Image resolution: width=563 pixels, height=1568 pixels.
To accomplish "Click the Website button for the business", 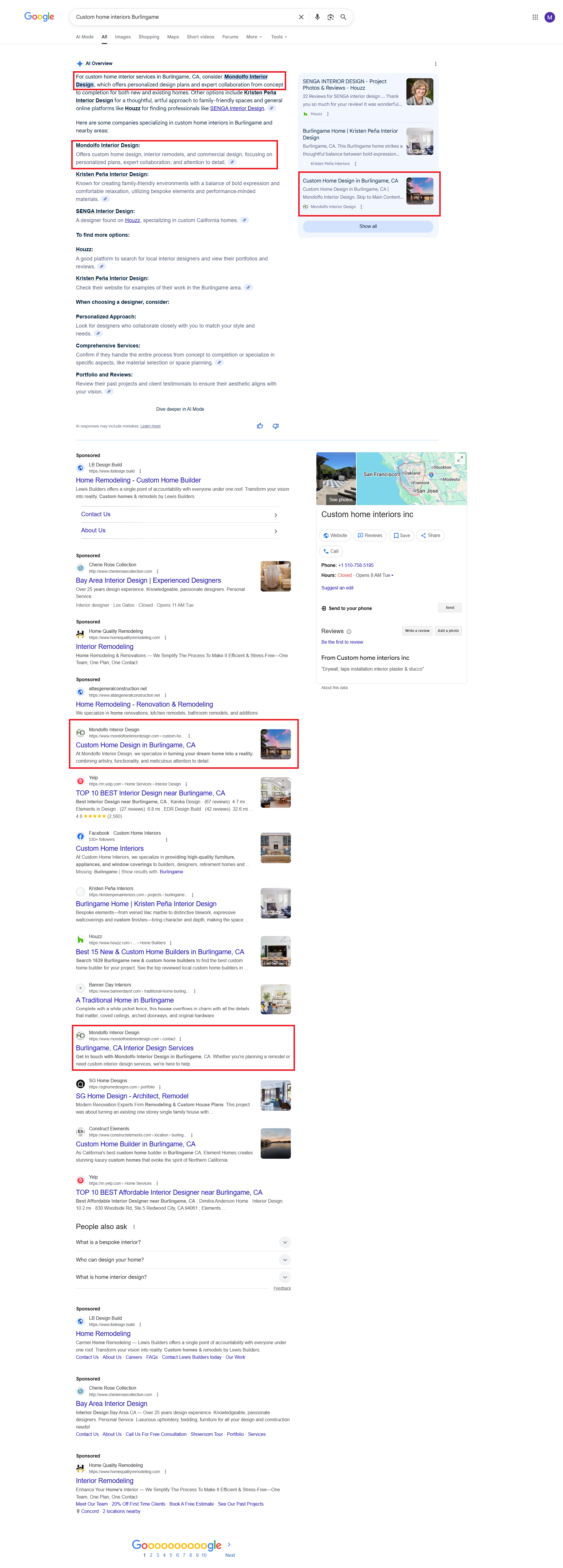I will point(335,536).
